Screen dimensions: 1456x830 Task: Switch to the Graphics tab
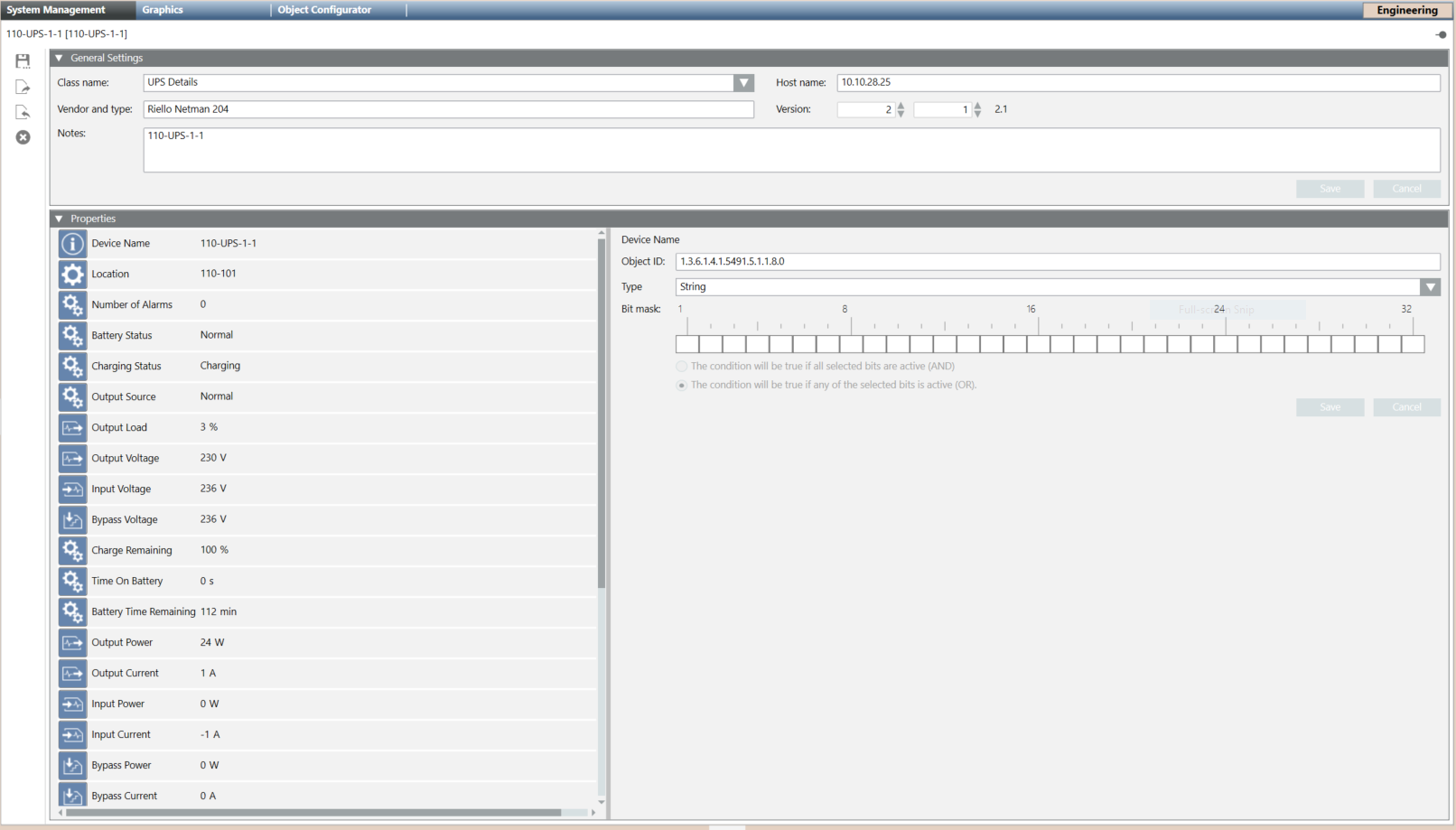[163, 10]
